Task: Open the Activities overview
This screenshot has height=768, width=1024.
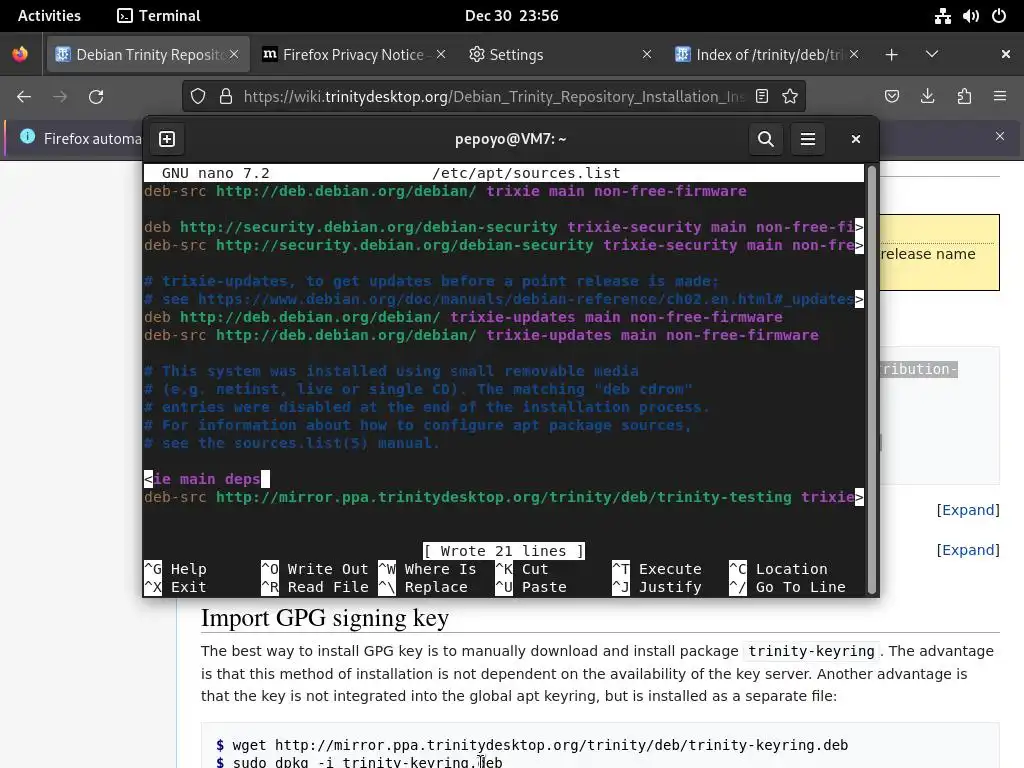Action: point(49,16)
